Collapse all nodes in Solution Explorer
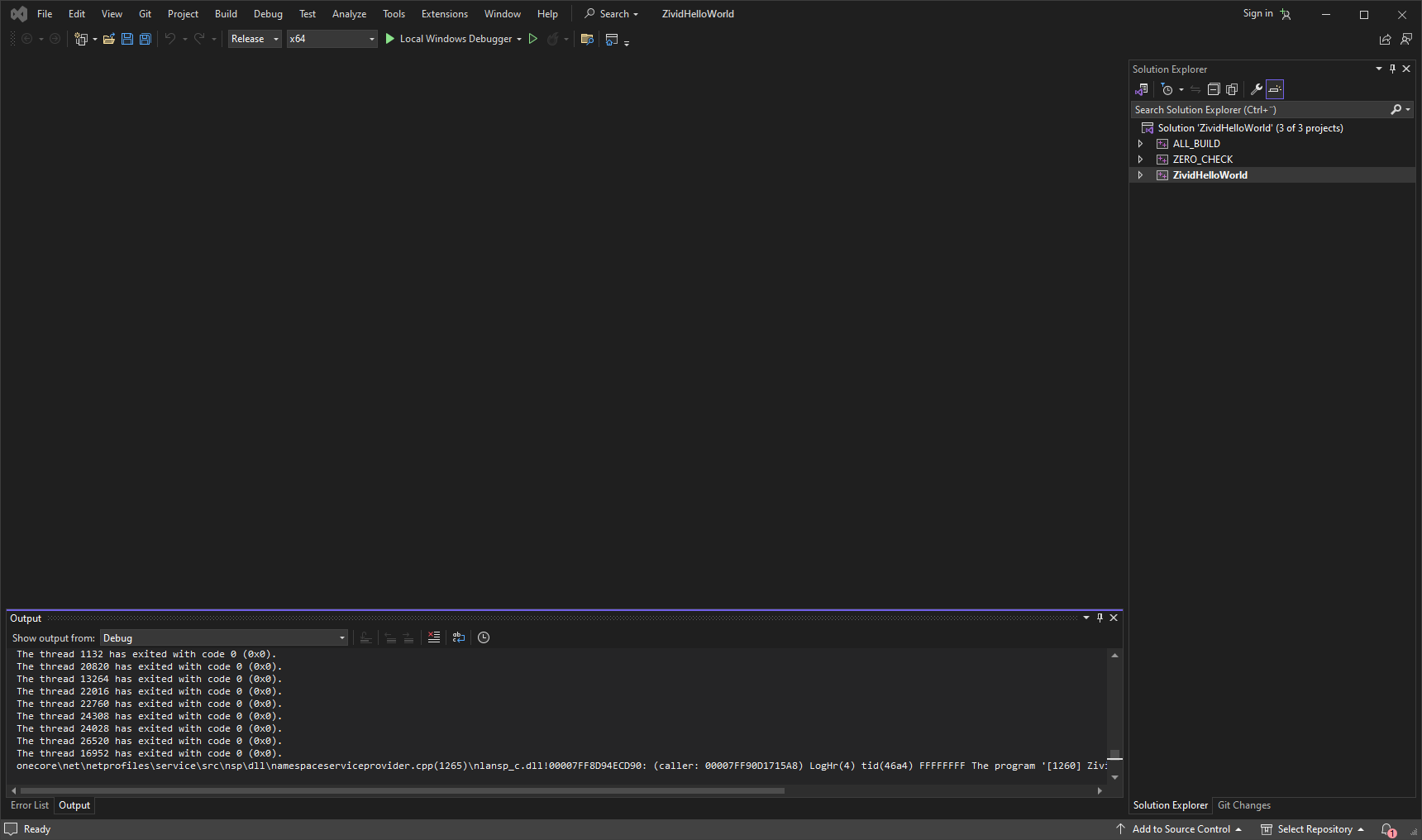1422x840 pixels. pos(1214,89)
